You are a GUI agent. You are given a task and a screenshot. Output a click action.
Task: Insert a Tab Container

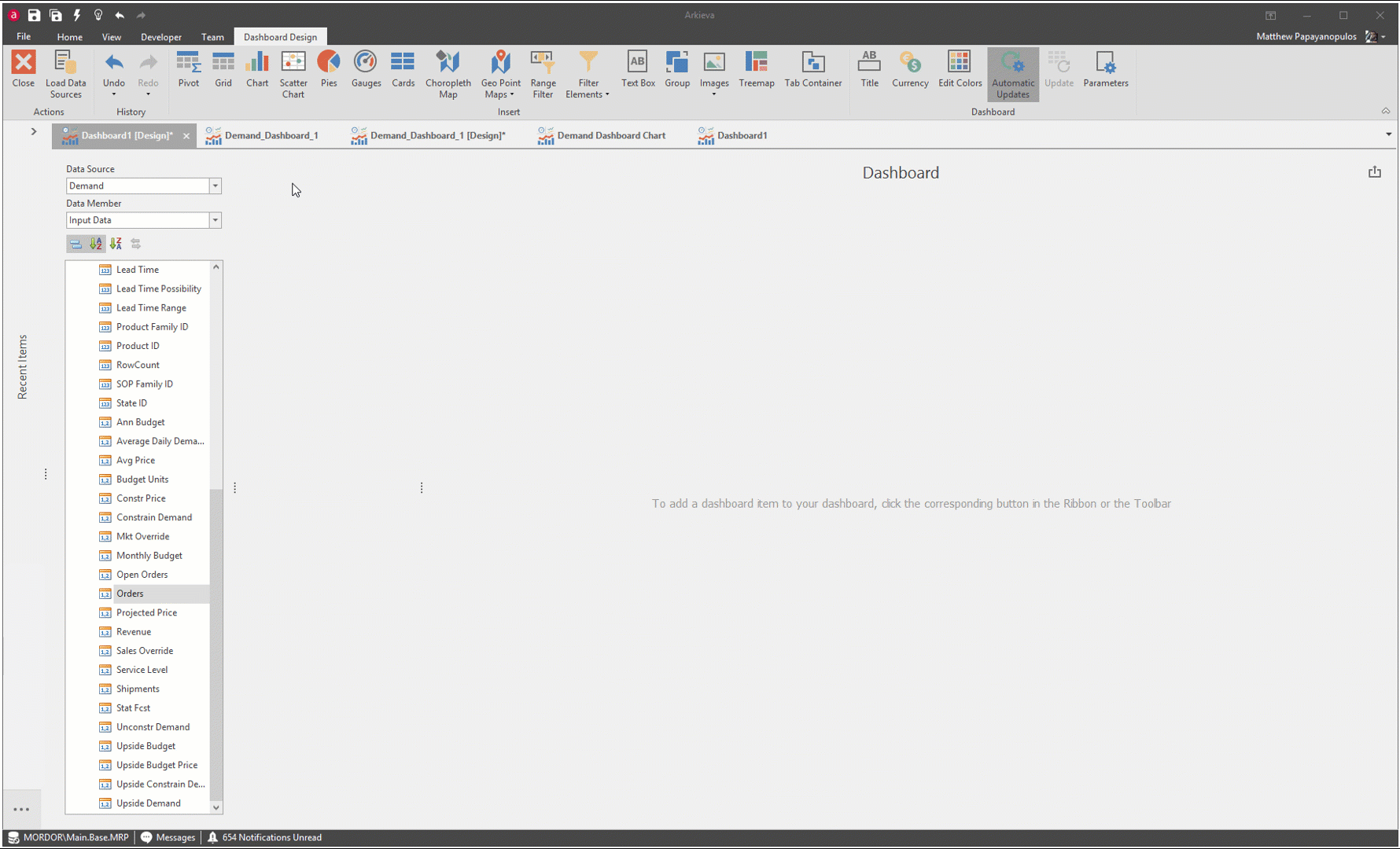click(813, 69)
